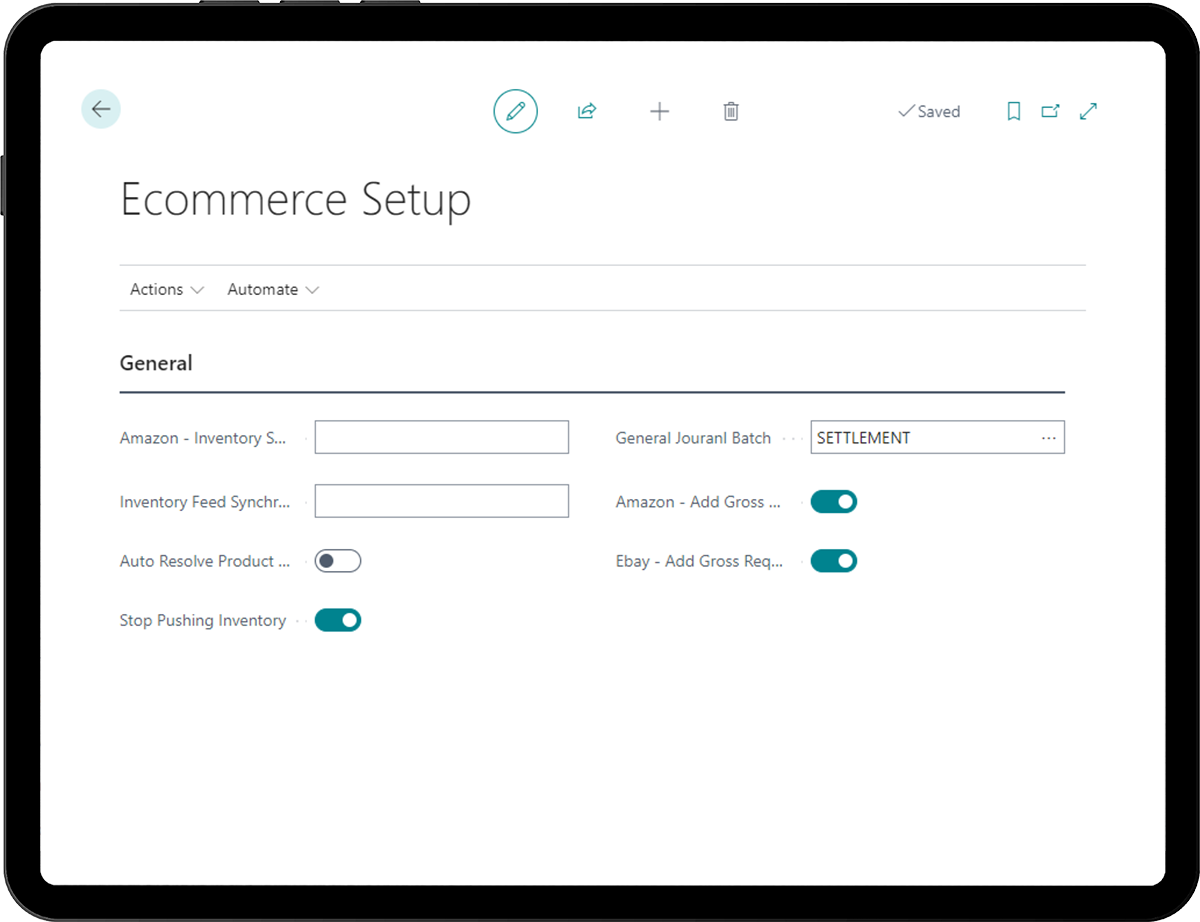Disable Stop Pushing Inventory toggle
Viewport: 1200px width, 922px height.
coord(337,620)
